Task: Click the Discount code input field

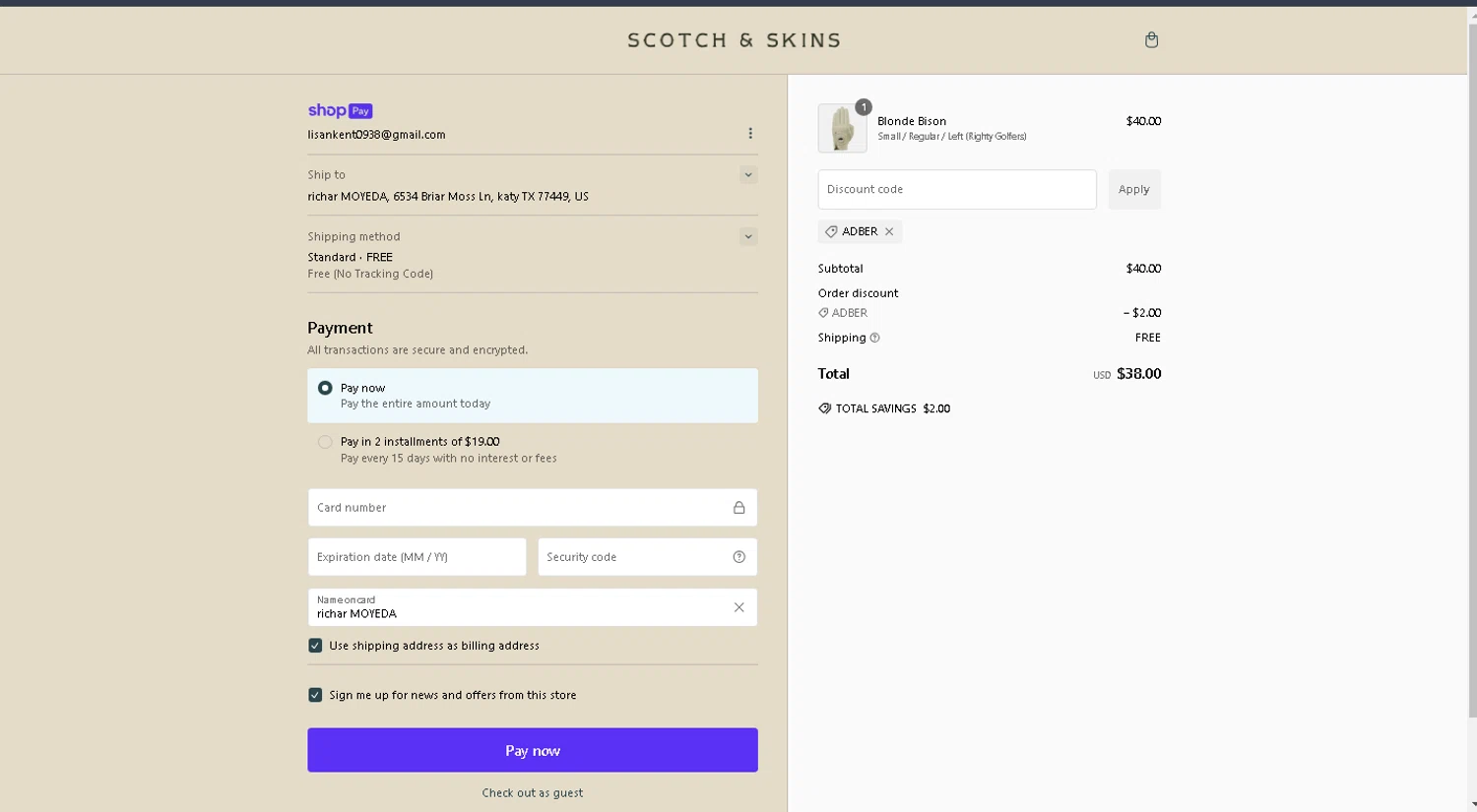Action: coord(957,189)
